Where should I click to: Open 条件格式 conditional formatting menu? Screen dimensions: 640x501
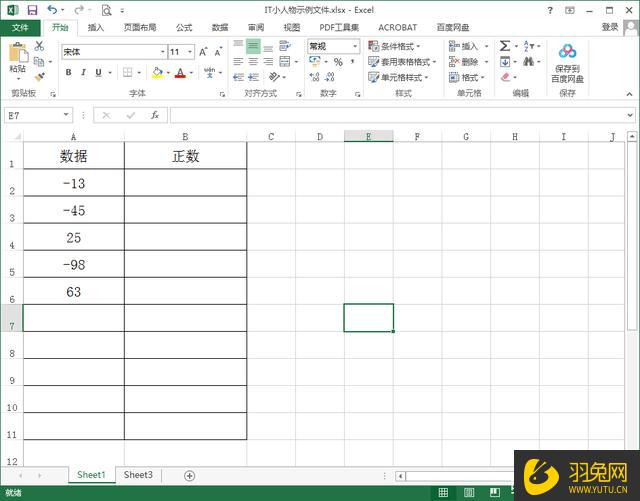(394, 46)
